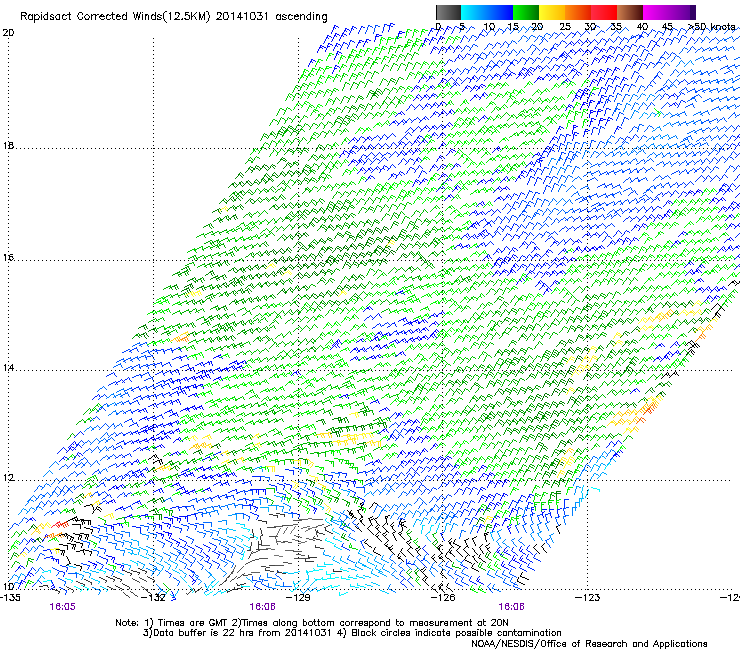Click the orange 25-30 knots legend swatch
Screen dimensions: 740x650
pyautogui.click(x=578, y=12)
